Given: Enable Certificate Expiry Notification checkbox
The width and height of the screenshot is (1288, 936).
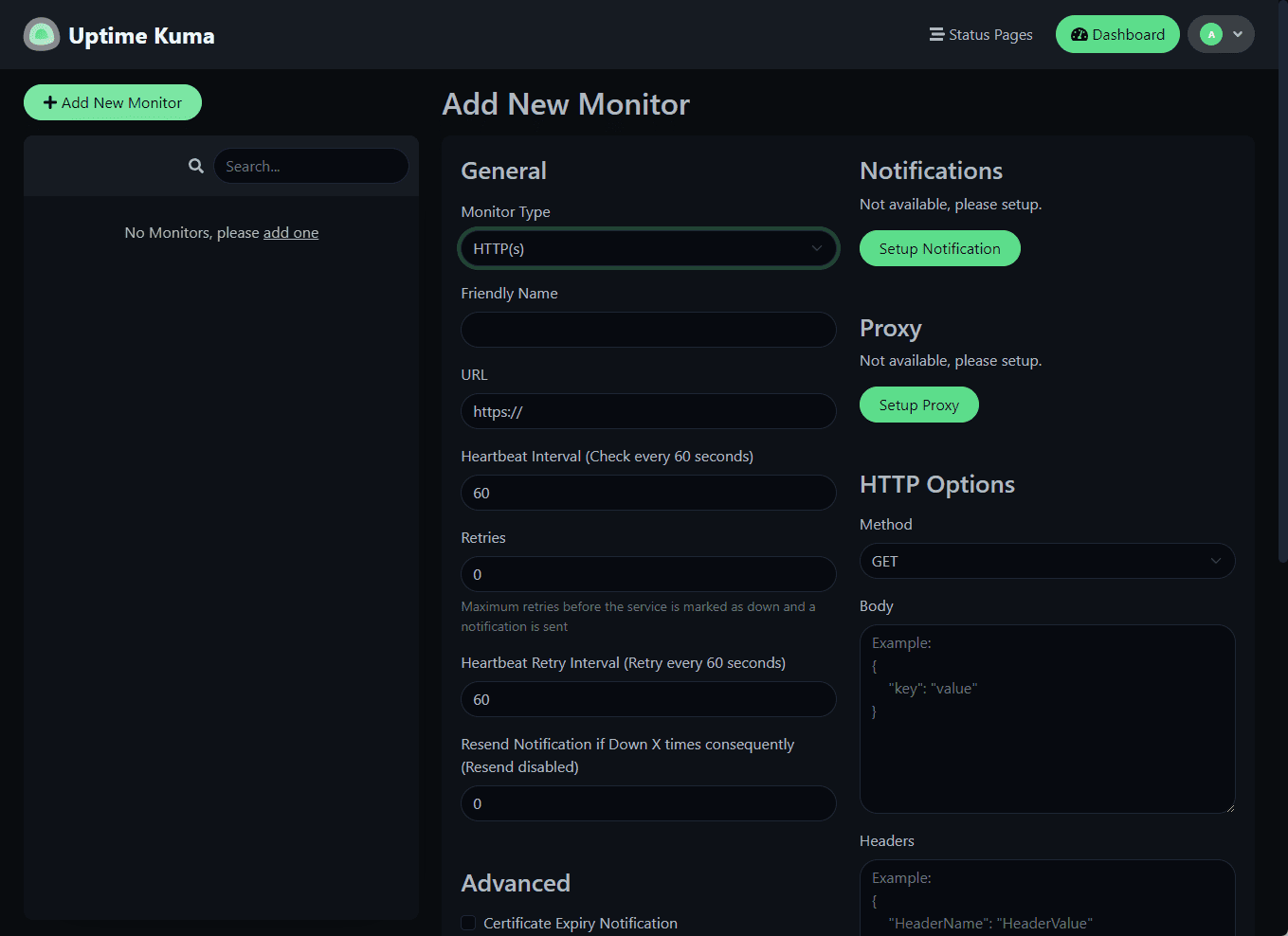Looking at the screenshot, I should click(x=468, y=923).
